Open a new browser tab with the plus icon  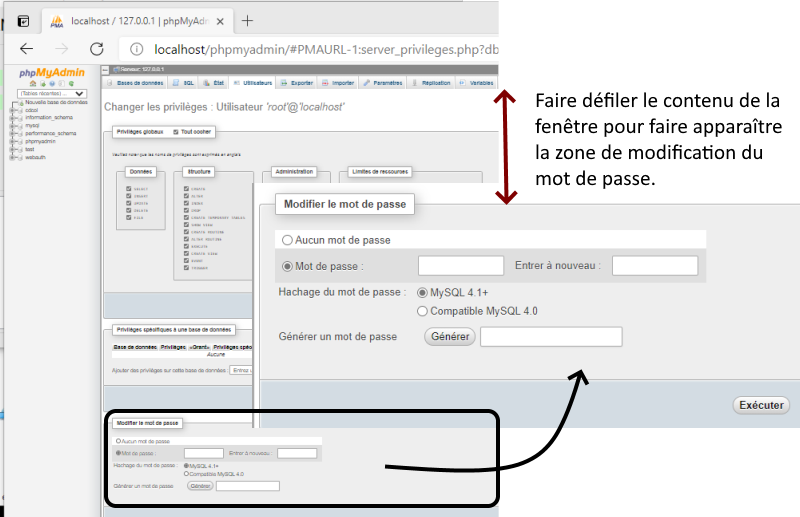[247, 21]
